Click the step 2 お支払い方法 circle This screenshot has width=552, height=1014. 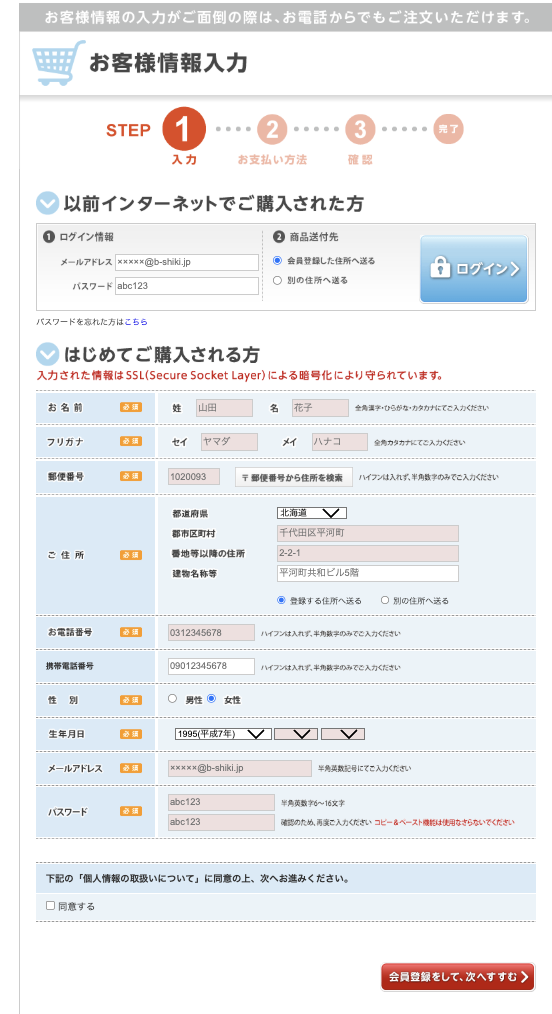click(x=272, y=129)
